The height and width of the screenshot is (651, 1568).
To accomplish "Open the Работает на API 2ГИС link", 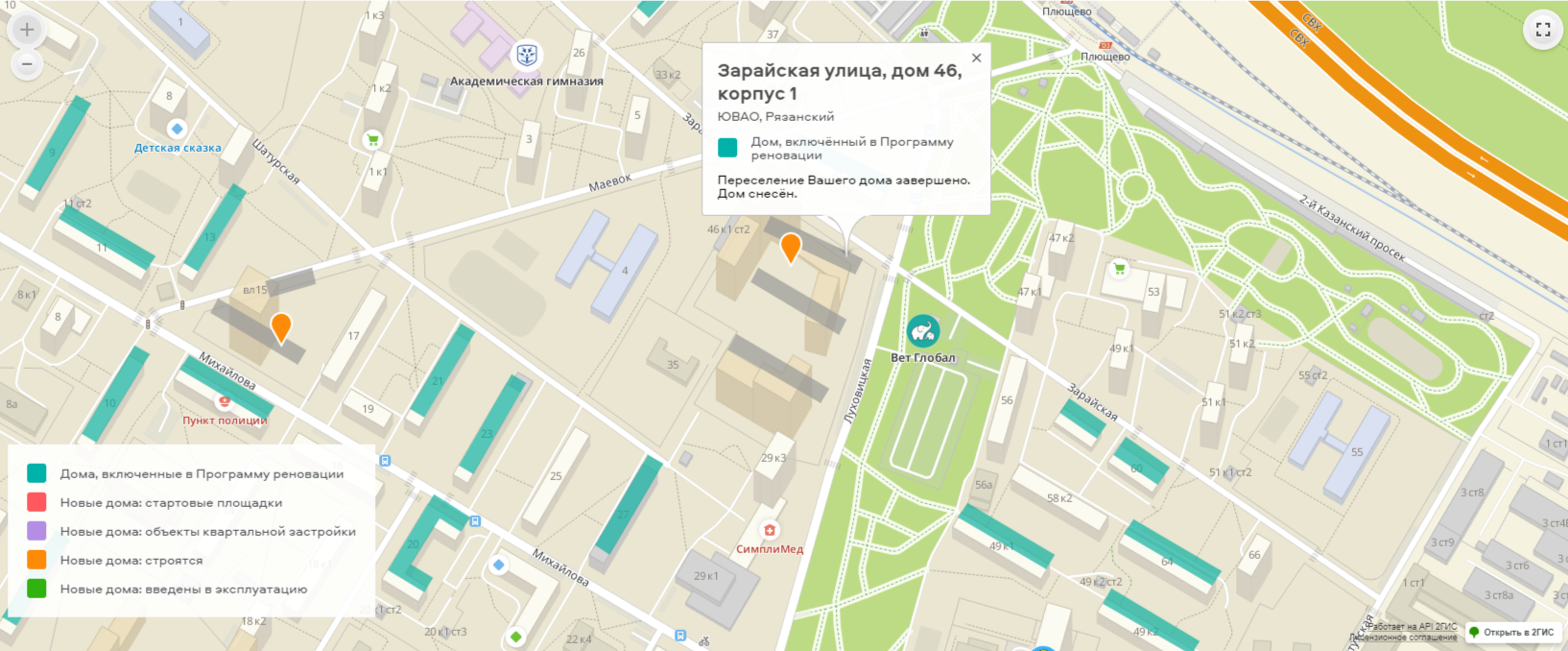I will click(x=1411, y=626).
